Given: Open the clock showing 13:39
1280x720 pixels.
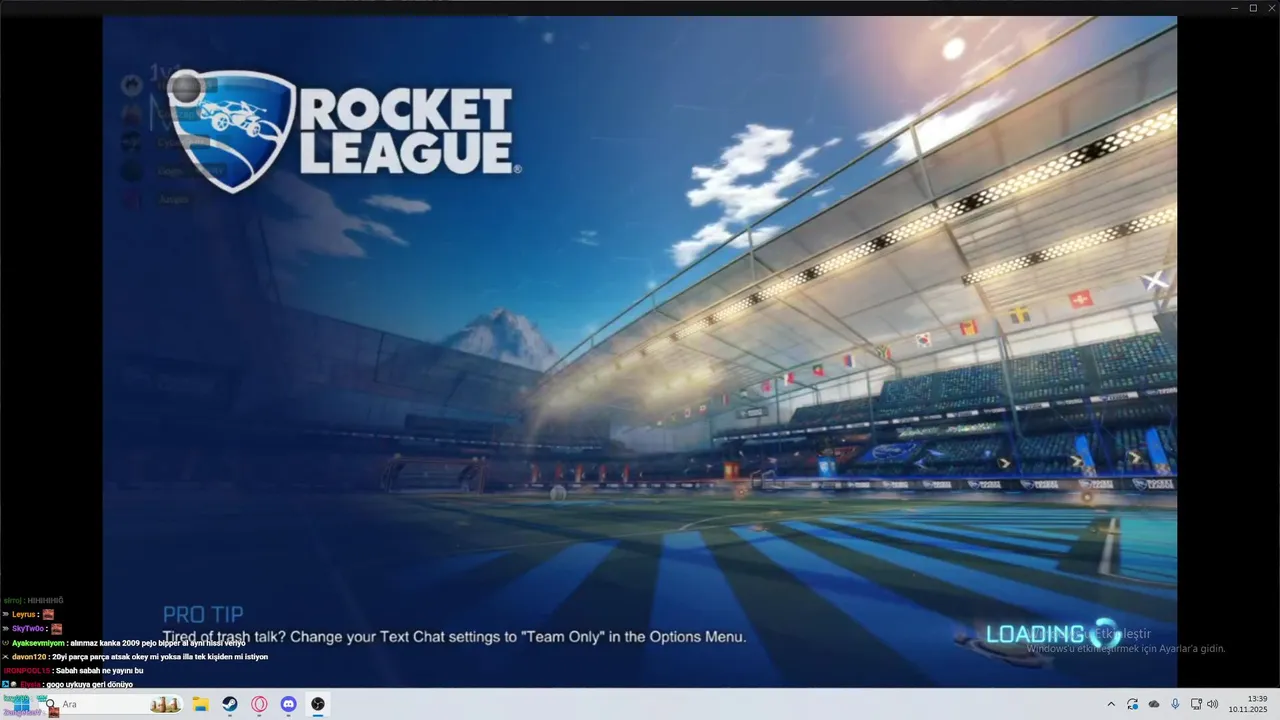Looking at the screenshot, I should [x=1249, y=704].
